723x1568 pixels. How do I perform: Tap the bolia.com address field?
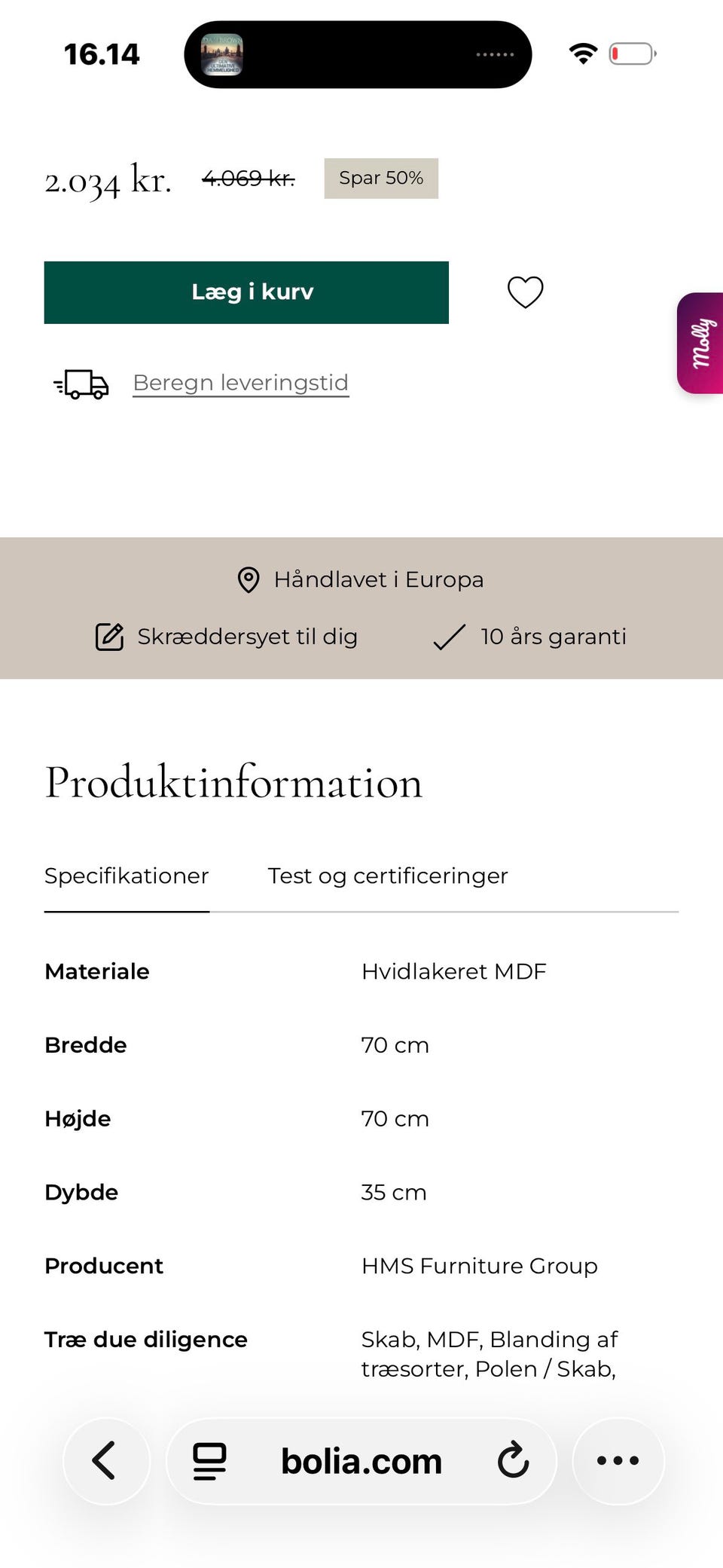pos(361,1462)
